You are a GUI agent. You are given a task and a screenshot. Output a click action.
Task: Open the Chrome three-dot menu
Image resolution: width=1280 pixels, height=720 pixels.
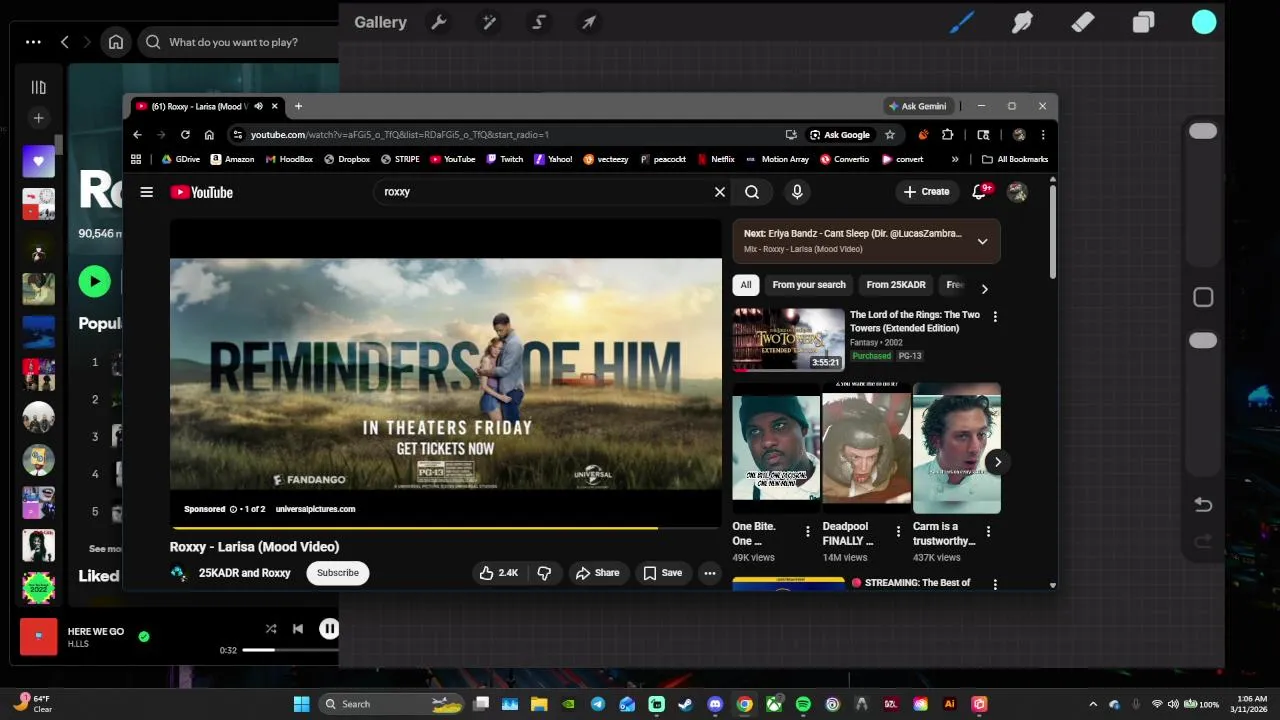coord(1043,135)
